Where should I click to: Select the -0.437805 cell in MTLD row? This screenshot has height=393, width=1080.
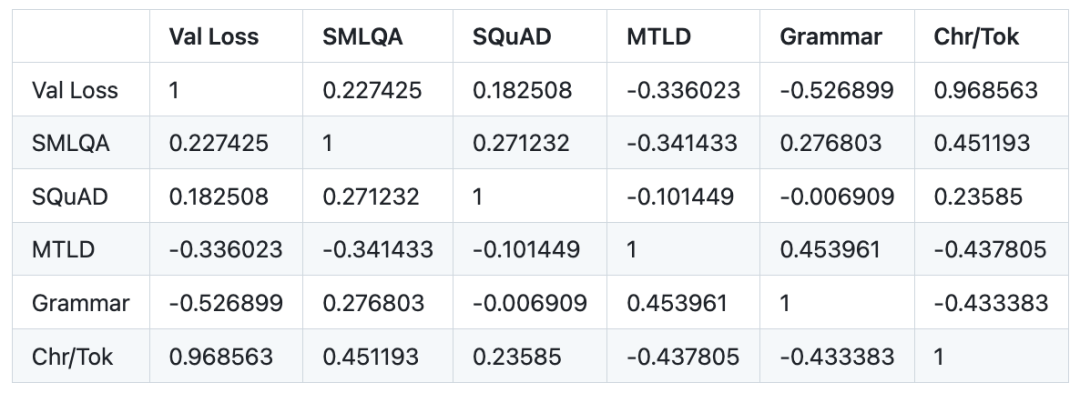[990, 250]
